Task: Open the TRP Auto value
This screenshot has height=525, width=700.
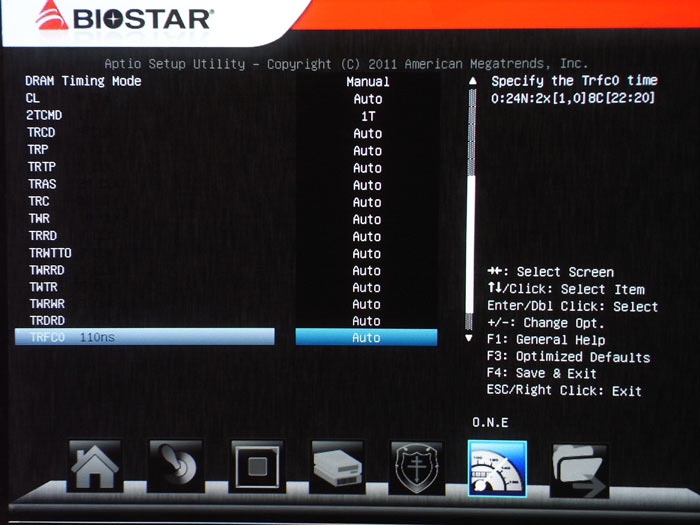Action: click(x=367, y=150)
